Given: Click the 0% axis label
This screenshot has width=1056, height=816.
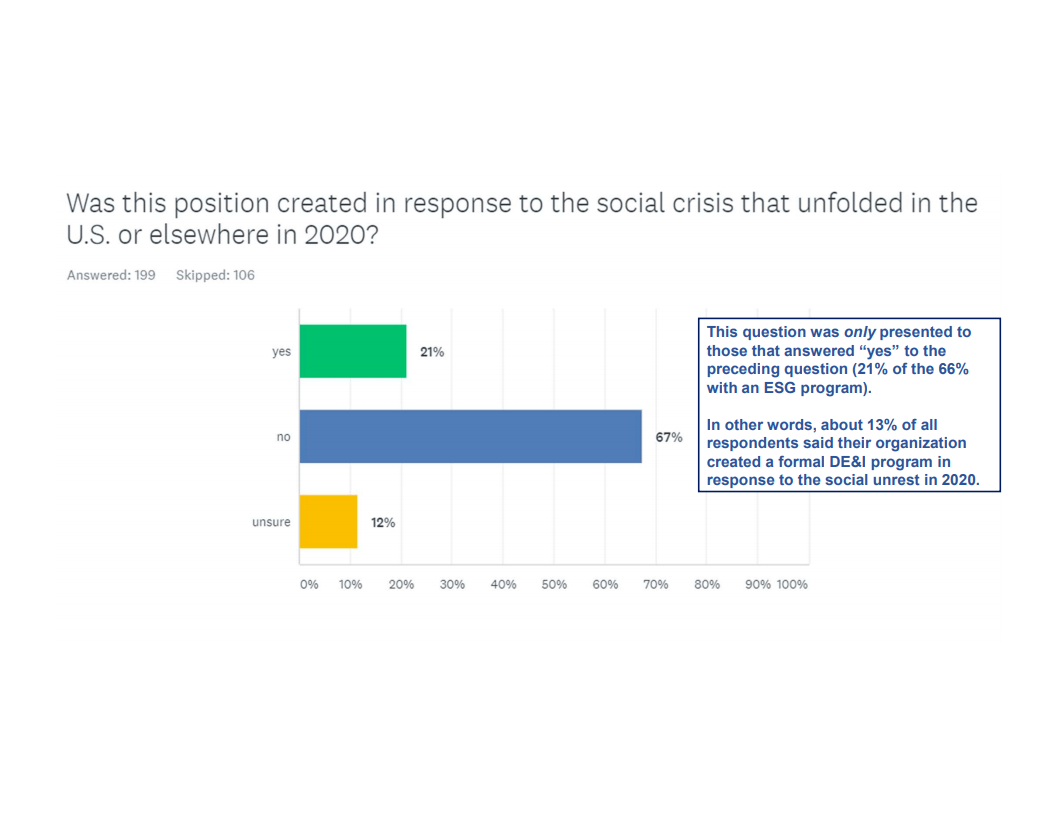Looking at the screenshot, I should (309, 584).
